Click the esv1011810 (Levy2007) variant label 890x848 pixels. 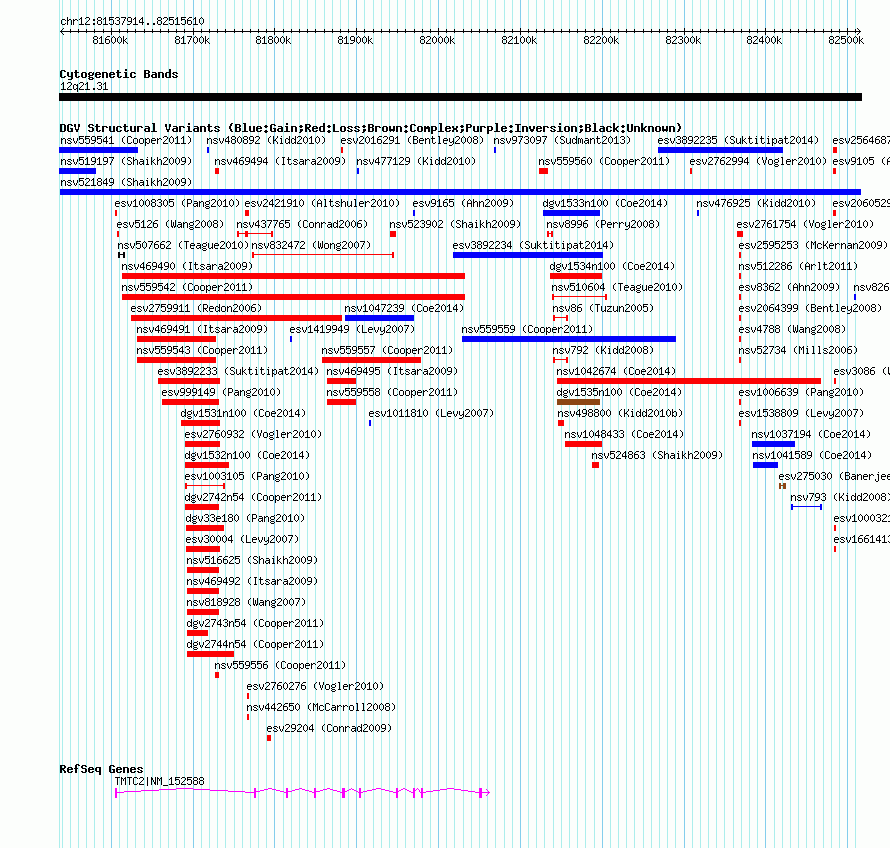tap(431, 413)
